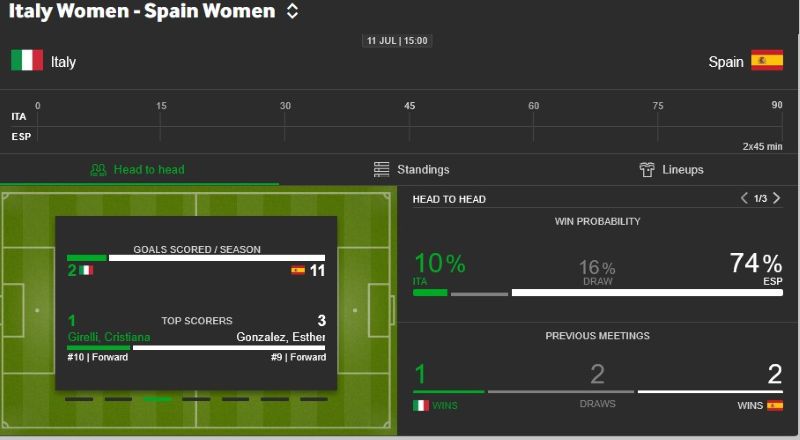Open Gonzalez, Esther player link

point(280,337)
